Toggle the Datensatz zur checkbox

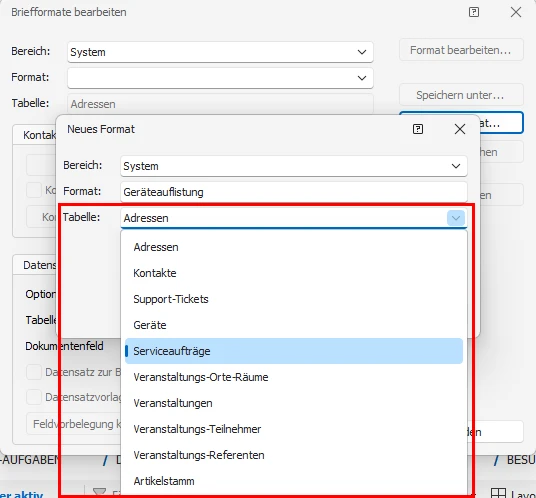point(34,372)
